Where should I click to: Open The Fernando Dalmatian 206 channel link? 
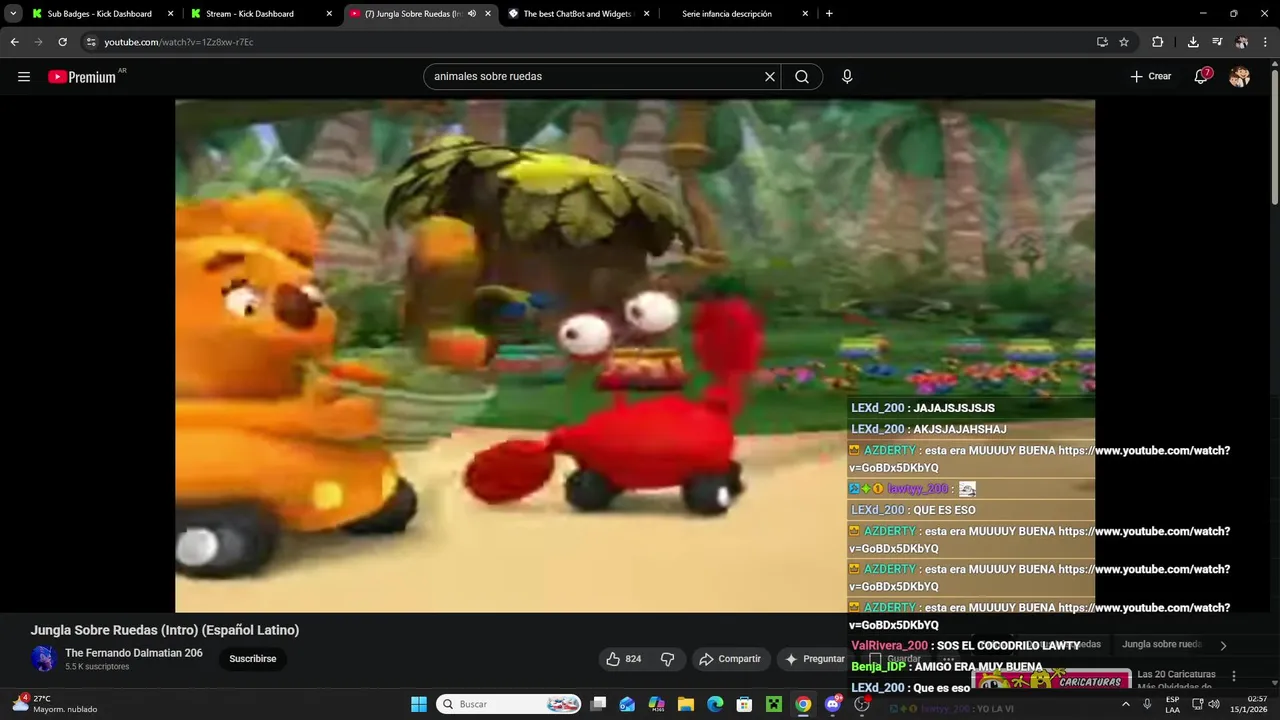pyautogui.click(x=134, y=653)
